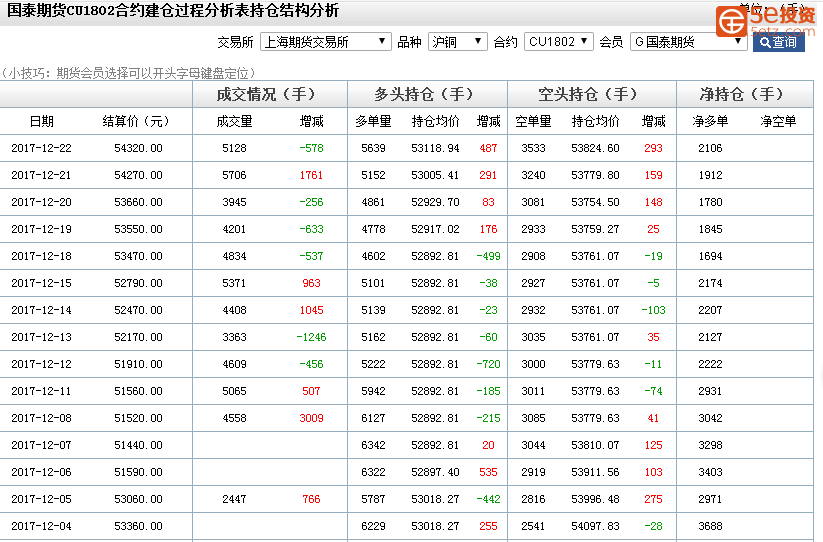Select the date cell 2017-12-18
823x542 pixels.
pos(41,257)
